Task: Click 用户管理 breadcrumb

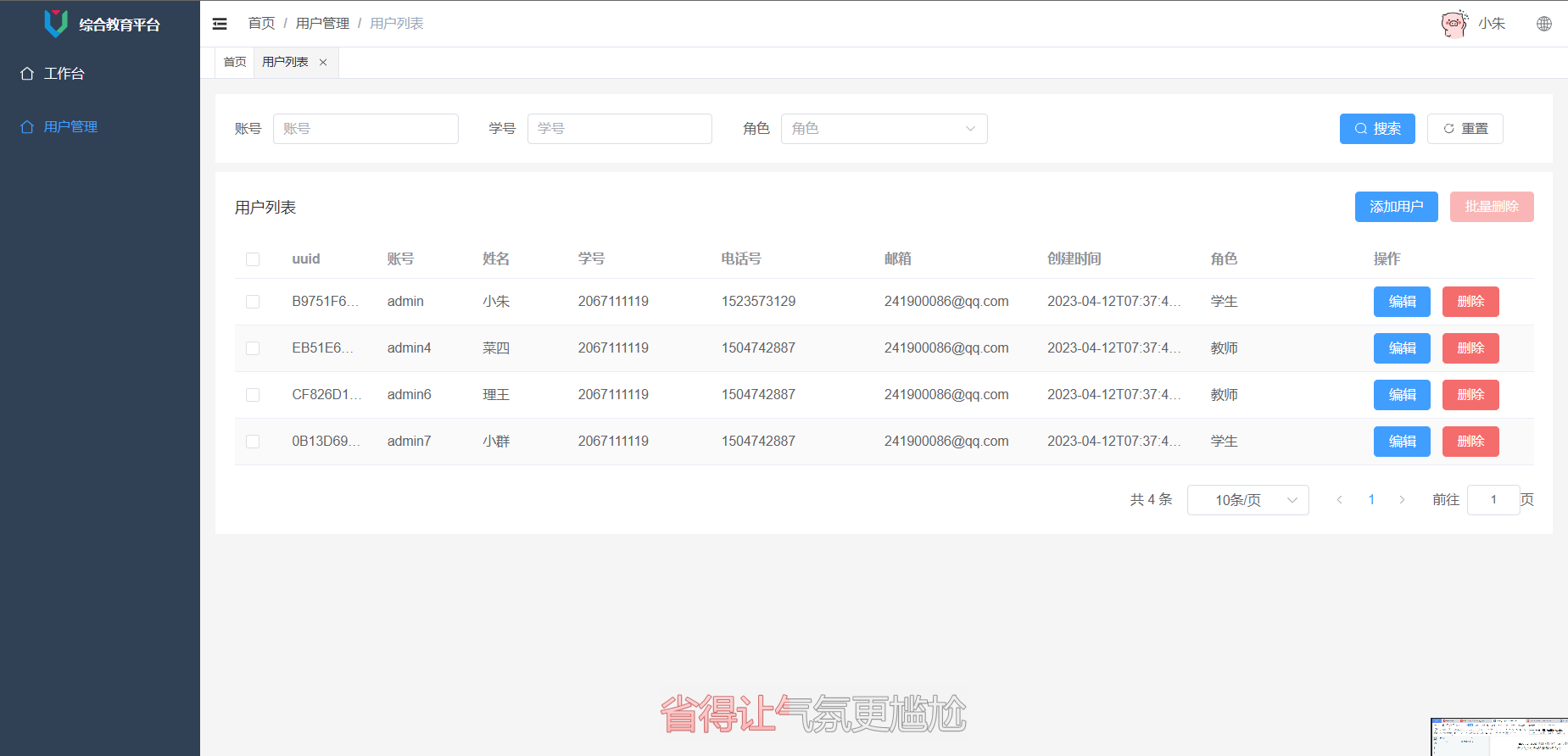Action: (x=322, y=24)
